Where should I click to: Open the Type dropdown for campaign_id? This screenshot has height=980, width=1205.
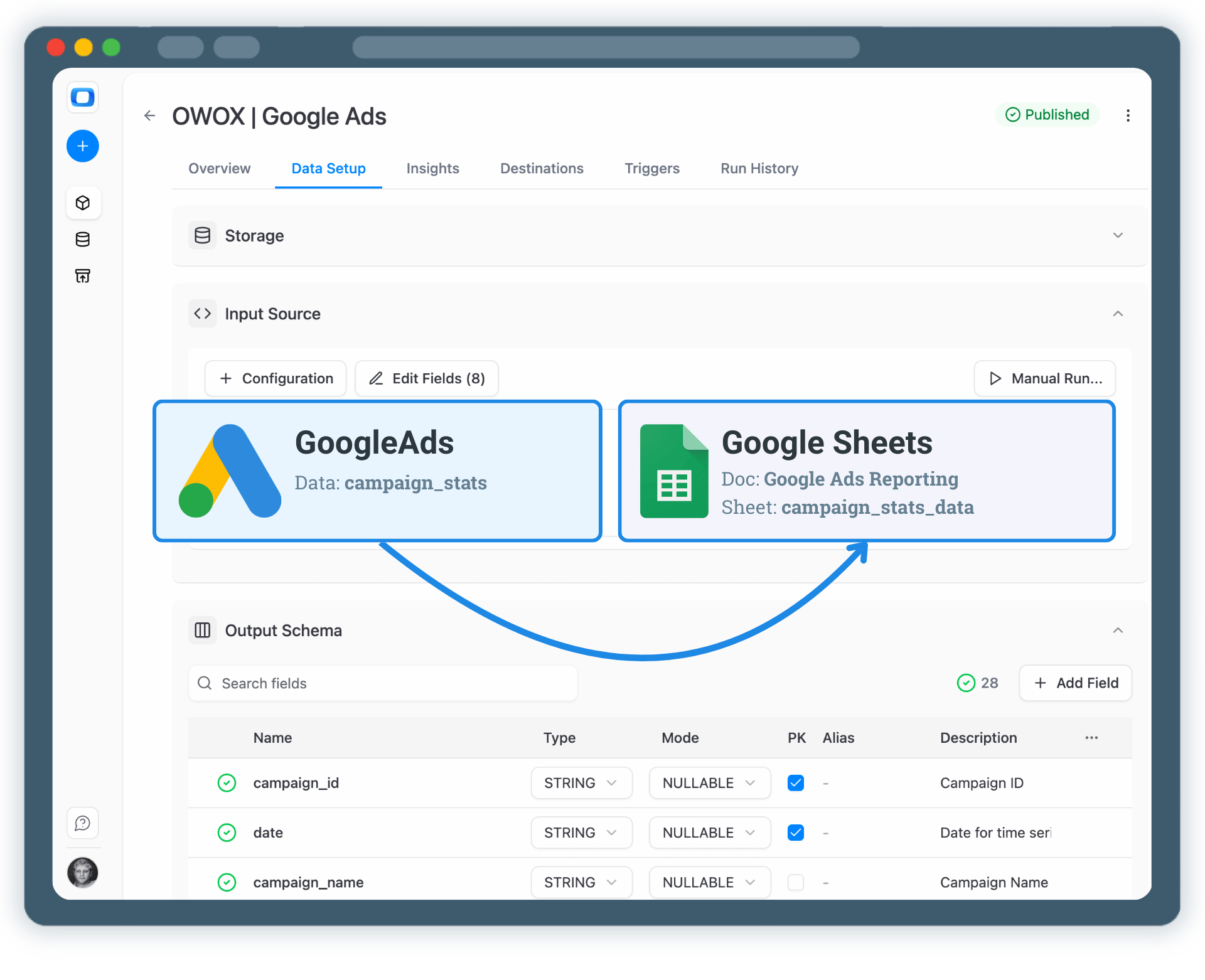click(581, 782)
